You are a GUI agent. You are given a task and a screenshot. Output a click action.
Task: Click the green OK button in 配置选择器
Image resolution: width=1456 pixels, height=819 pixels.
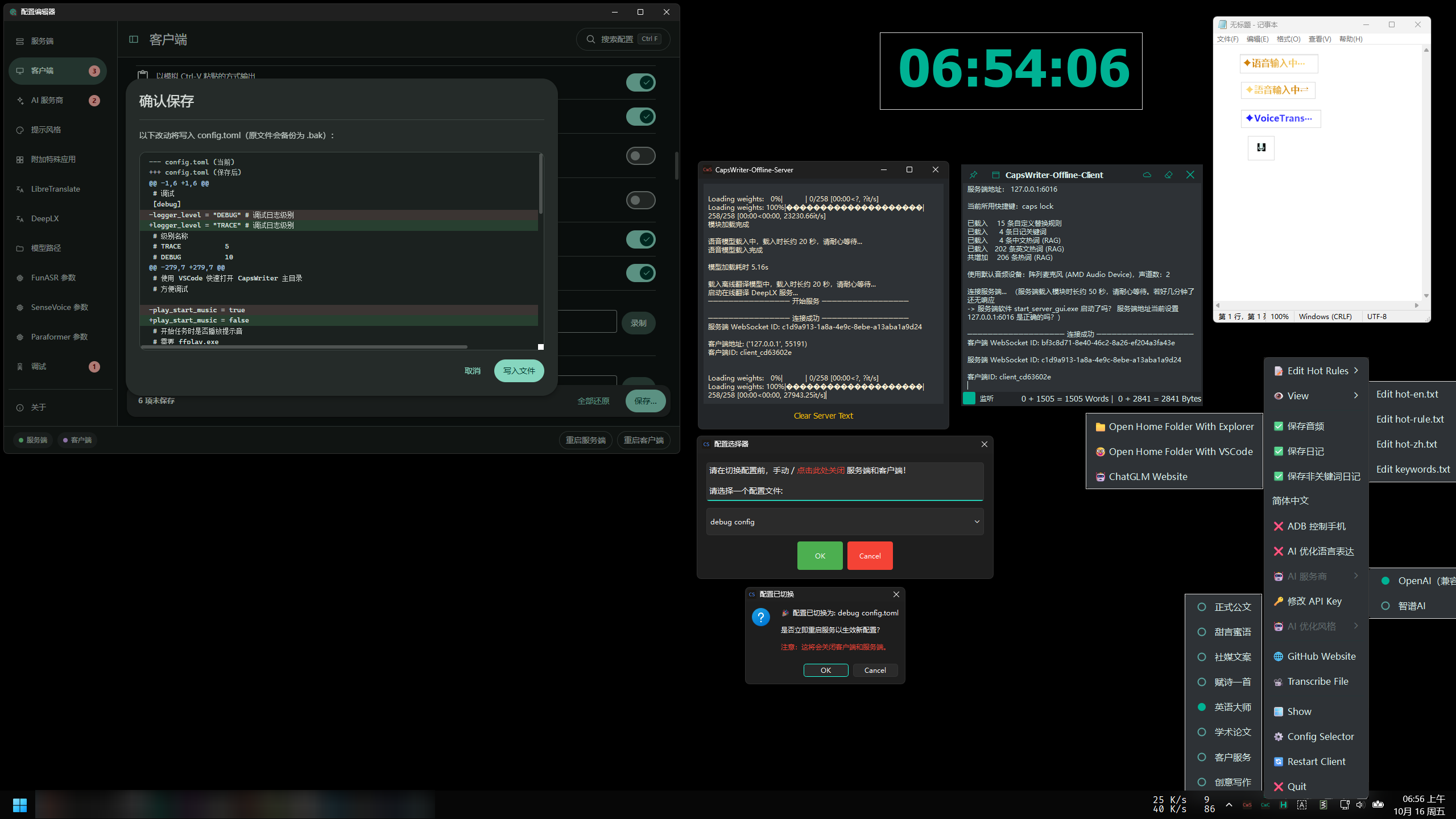click(x=820, y=556)
